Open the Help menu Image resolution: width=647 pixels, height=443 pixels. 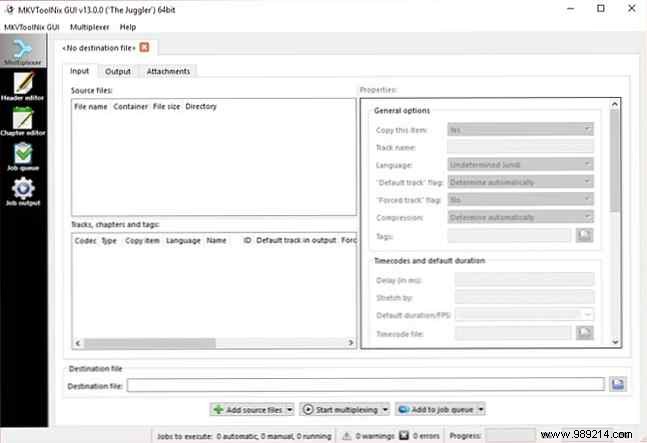click(128, 27)
